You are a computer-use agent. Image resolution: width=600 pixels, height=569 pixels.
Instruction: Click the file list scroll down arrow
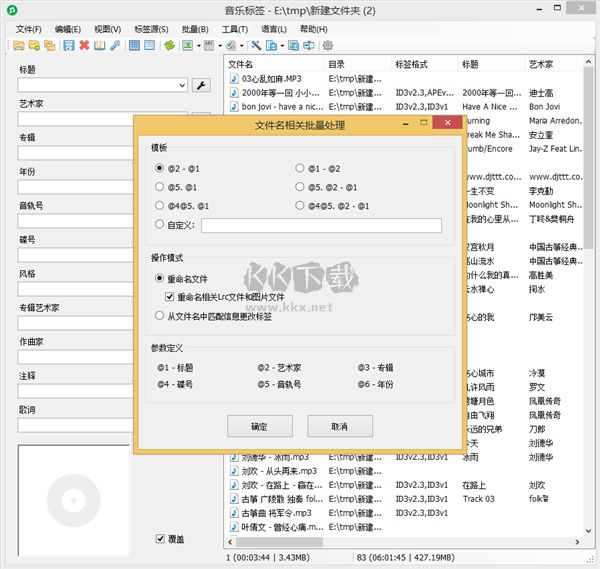coord(589,531)
